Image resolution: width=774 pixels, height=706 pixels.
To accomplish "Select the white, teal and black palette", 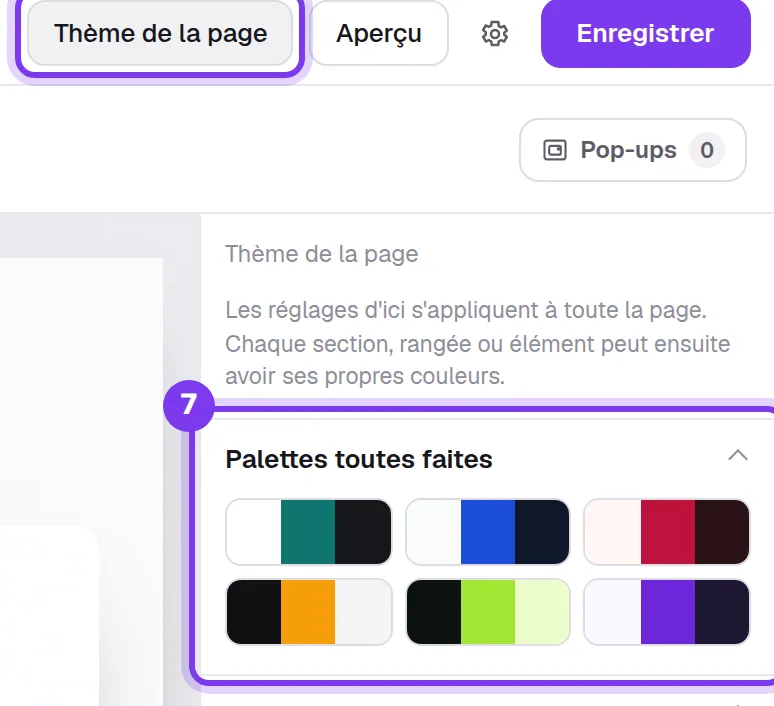I will click(x=309, y=532).
